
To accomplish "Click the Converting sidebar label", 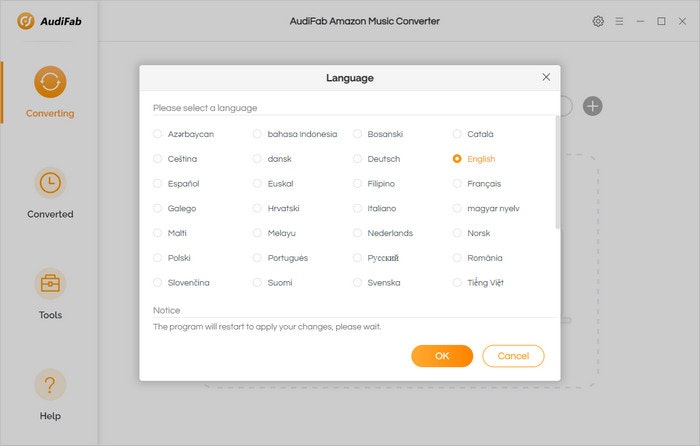I will pos(50,113).
